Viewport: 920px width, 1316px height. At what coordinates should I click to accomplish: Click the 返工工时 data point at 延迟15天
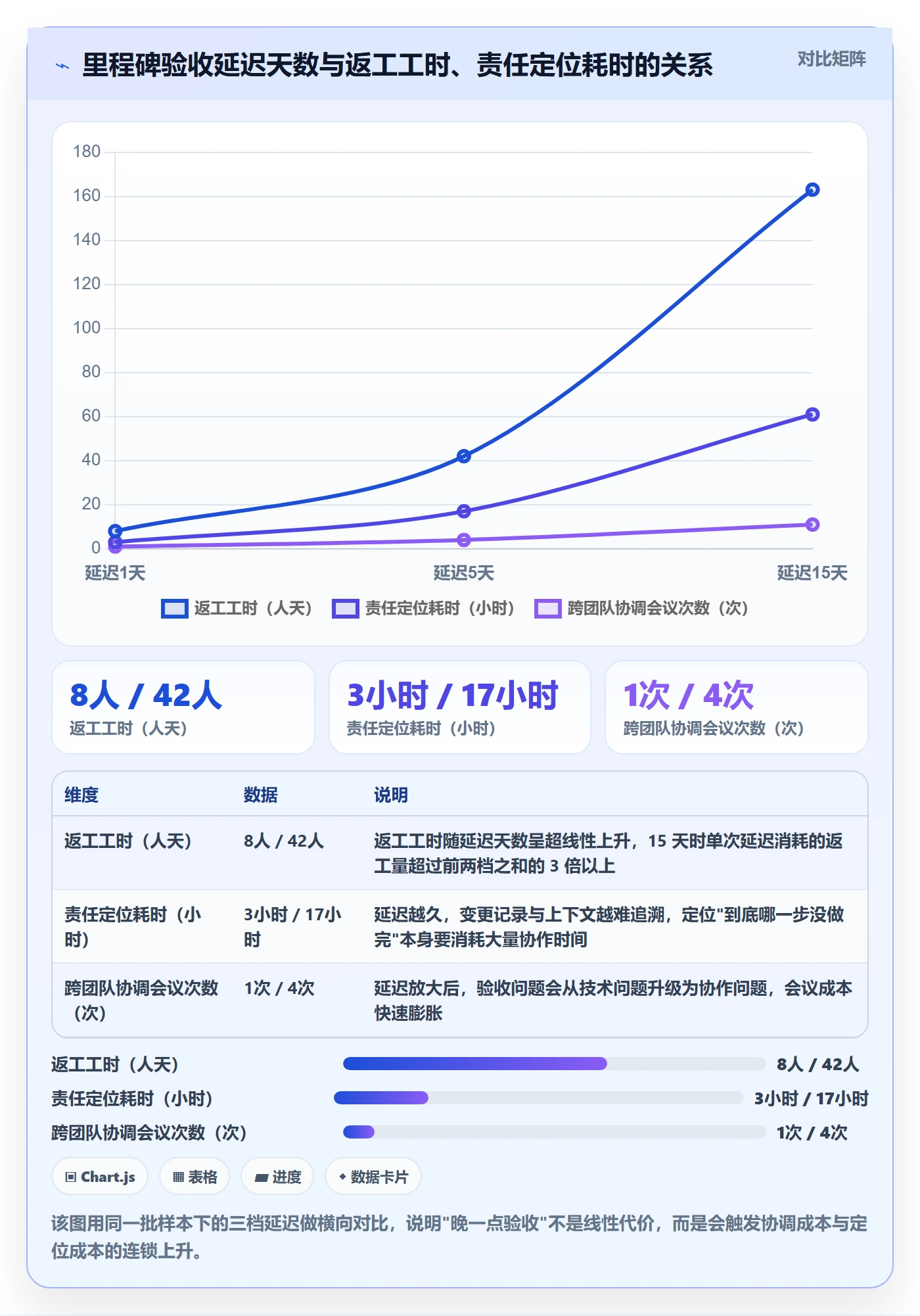812,190
